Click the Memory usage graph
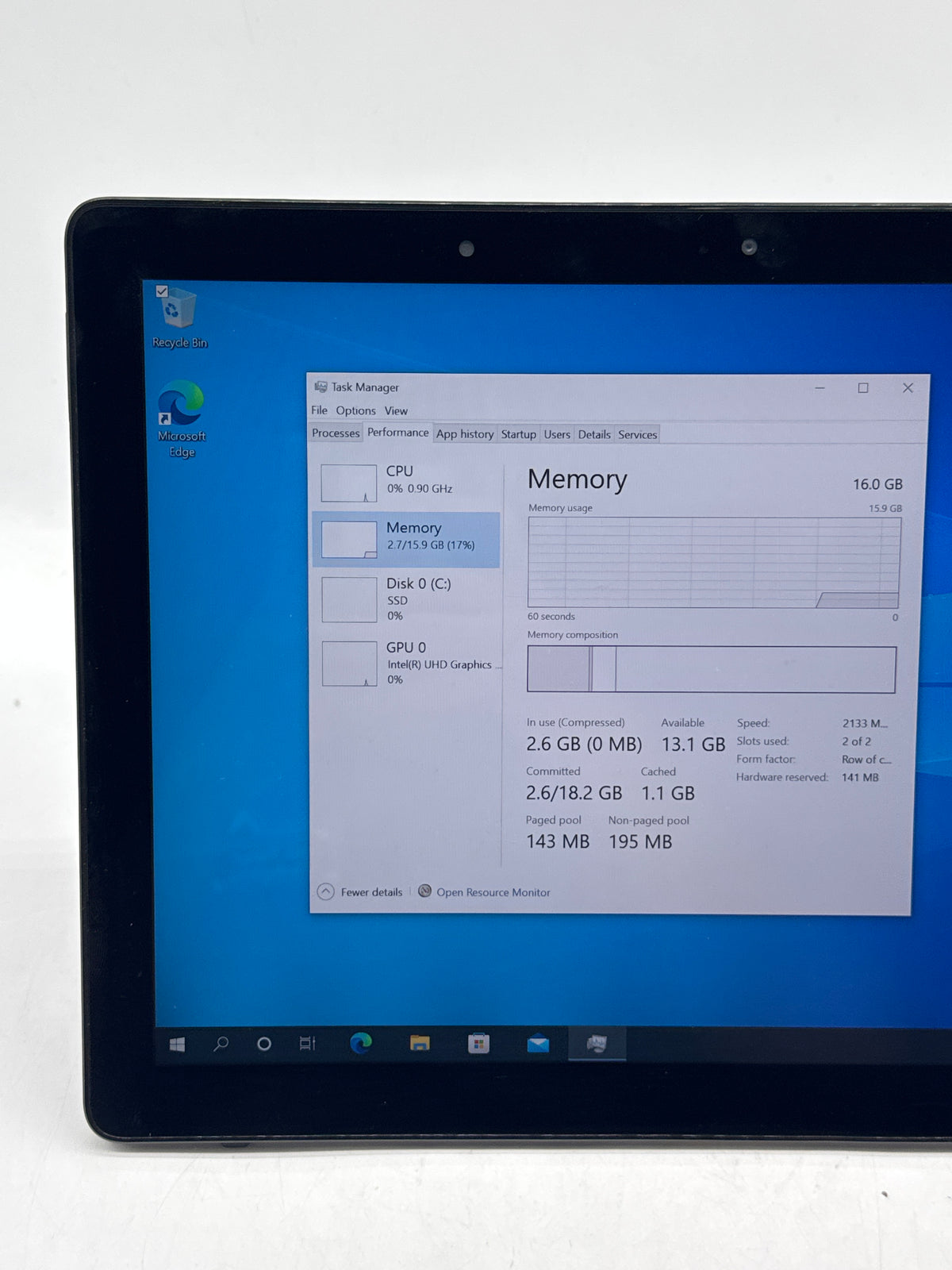 click(714, 562)
